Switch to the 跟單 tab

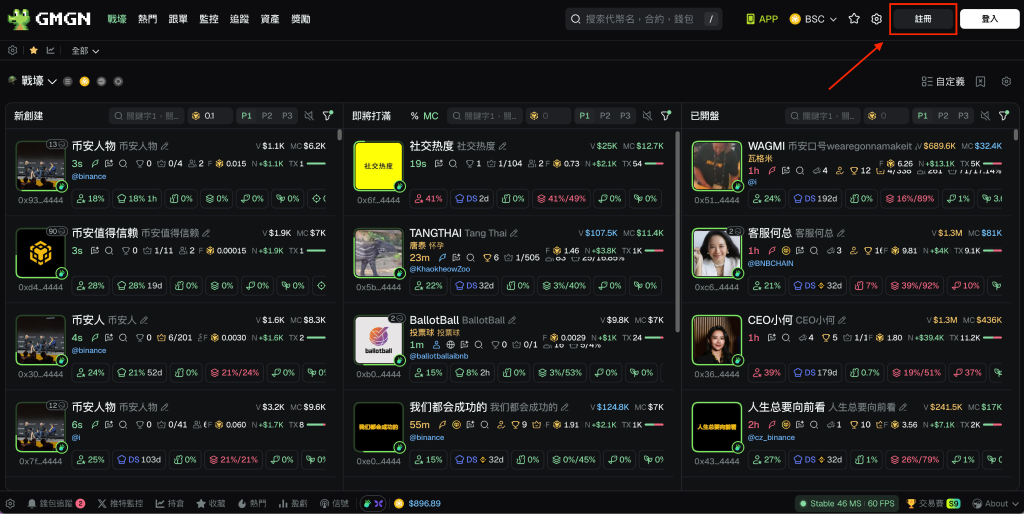point(178,19)
